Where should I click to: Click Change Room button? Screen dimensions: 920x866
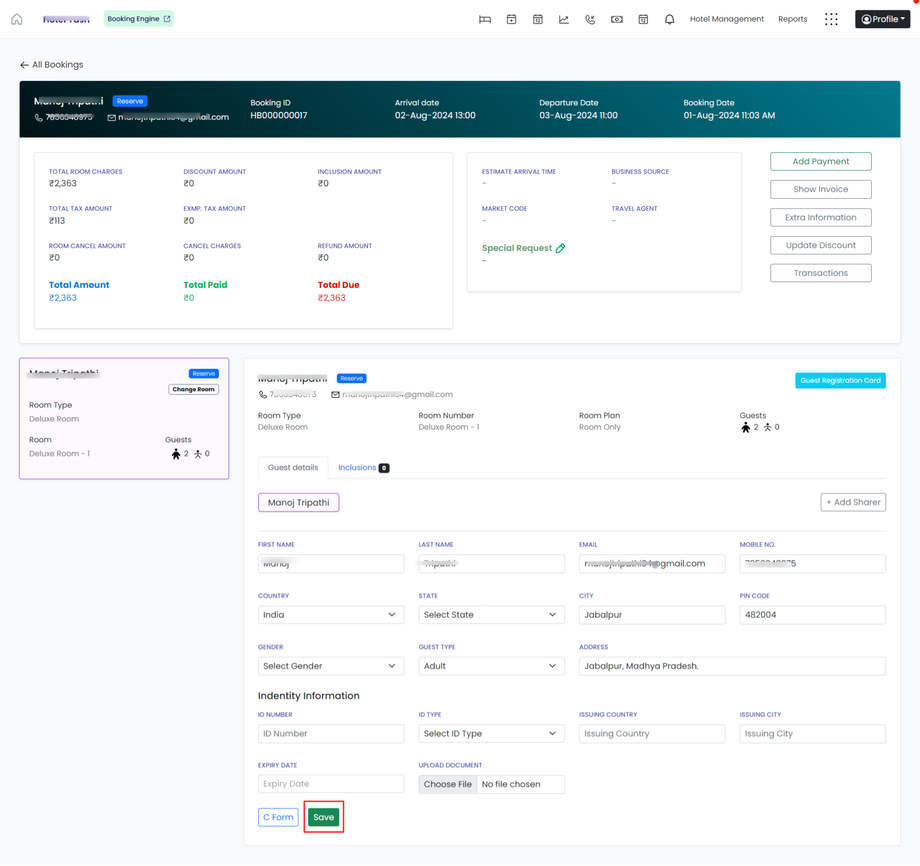[x=194, y=390]
